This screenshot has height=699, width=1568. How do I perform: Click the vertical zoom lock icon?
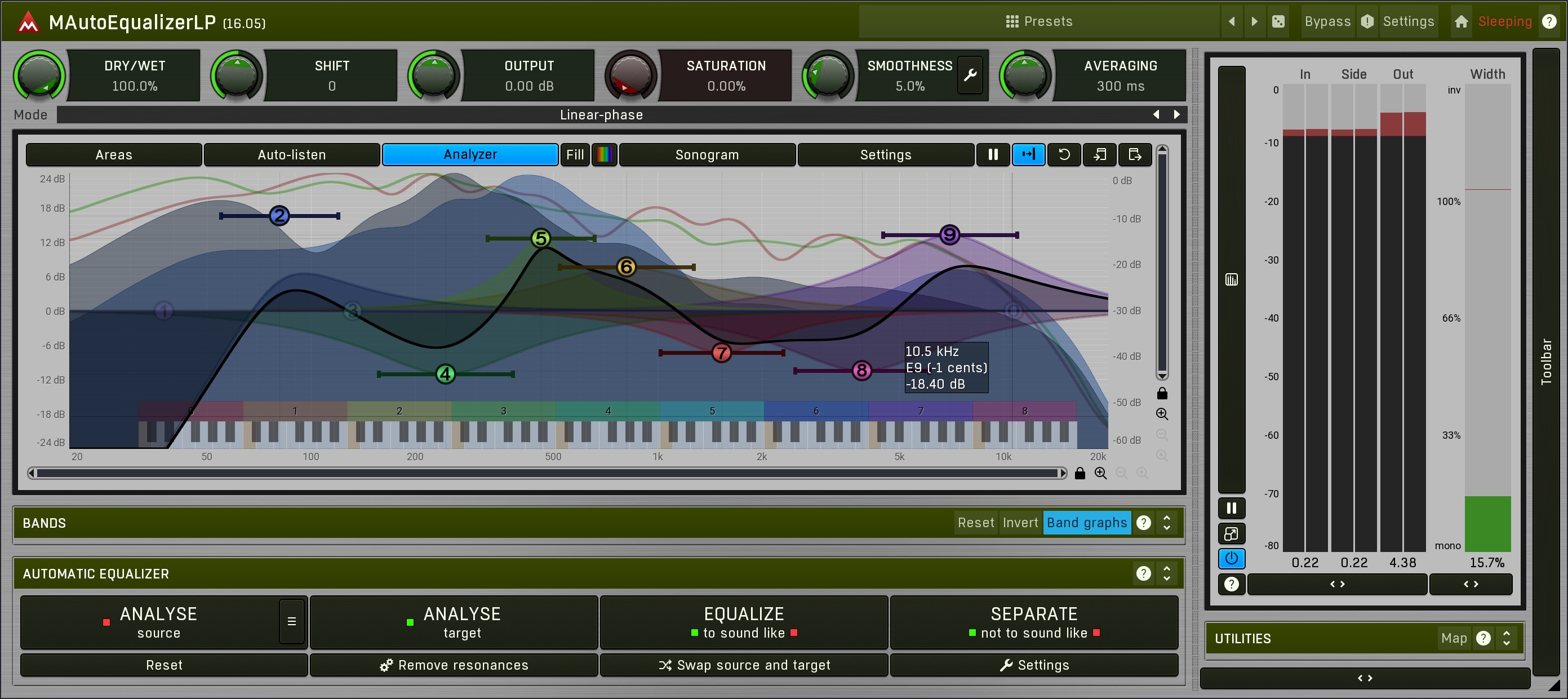click(1161, 394)
